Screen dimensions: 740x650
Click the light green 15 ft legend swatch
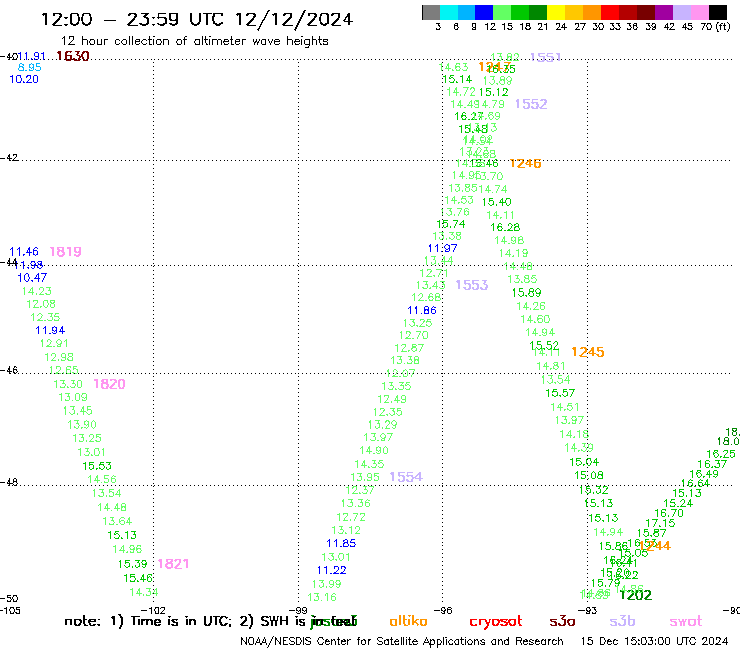(502, 12)
